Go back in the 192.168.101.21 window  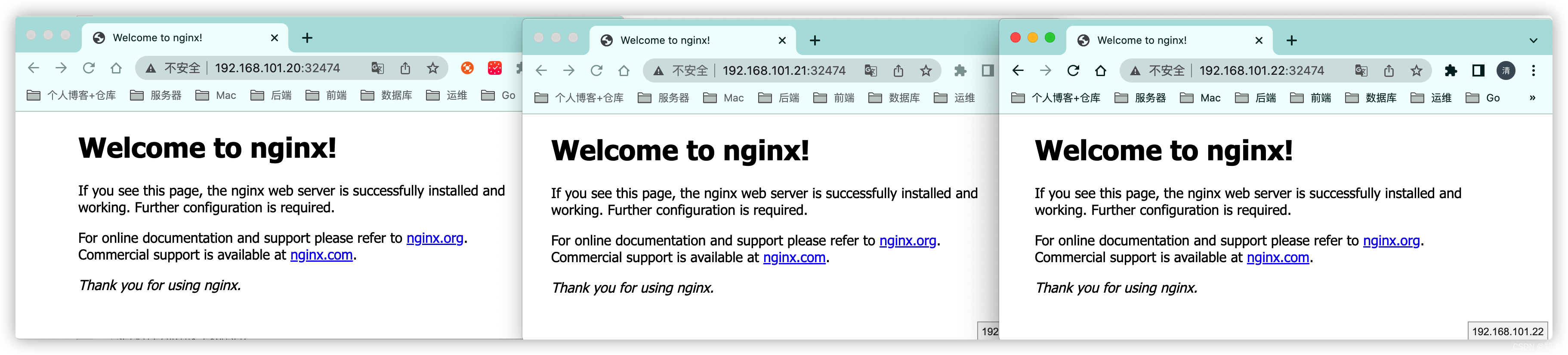541,70
